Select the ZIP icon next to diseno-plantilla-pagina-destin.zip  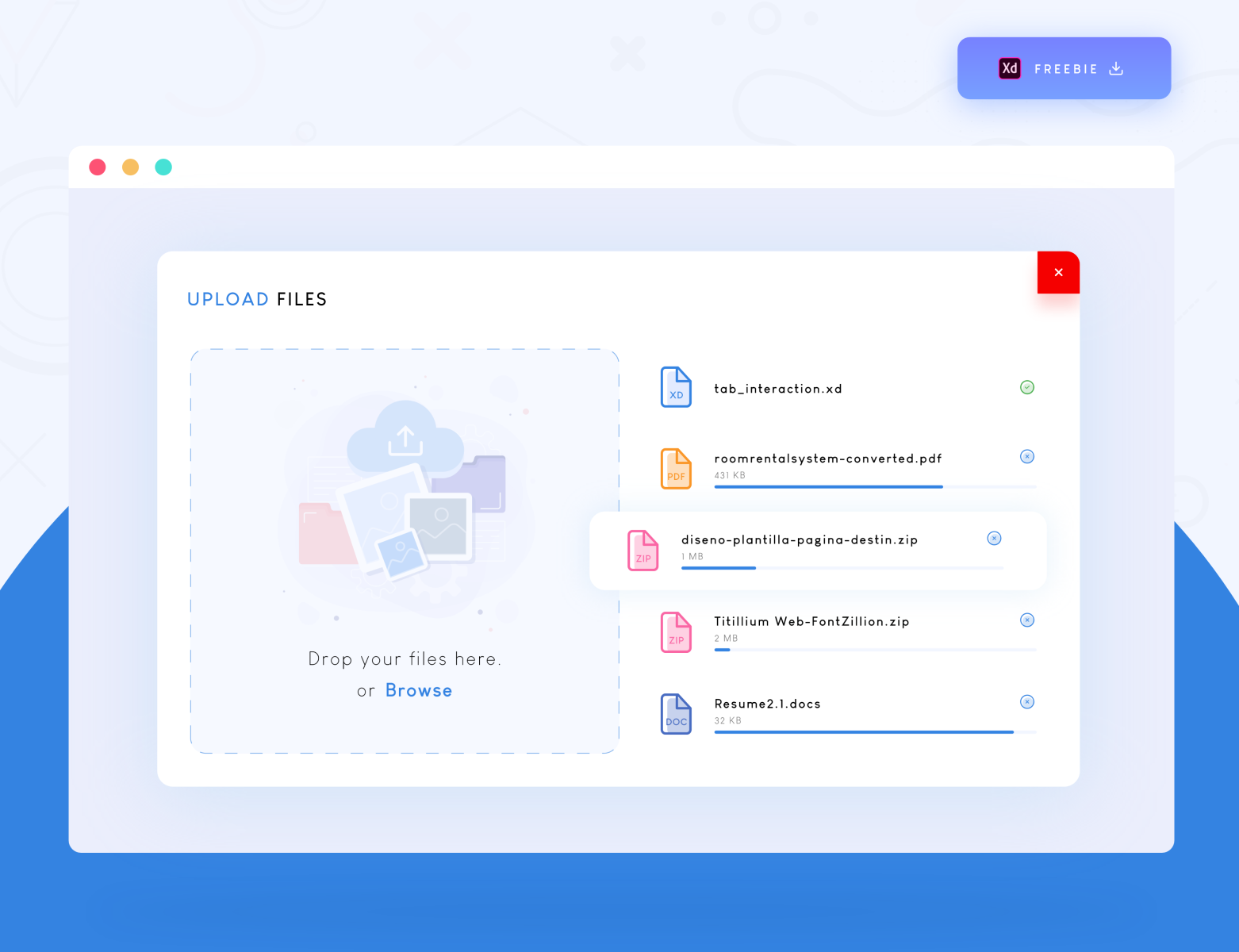(643, 551)
